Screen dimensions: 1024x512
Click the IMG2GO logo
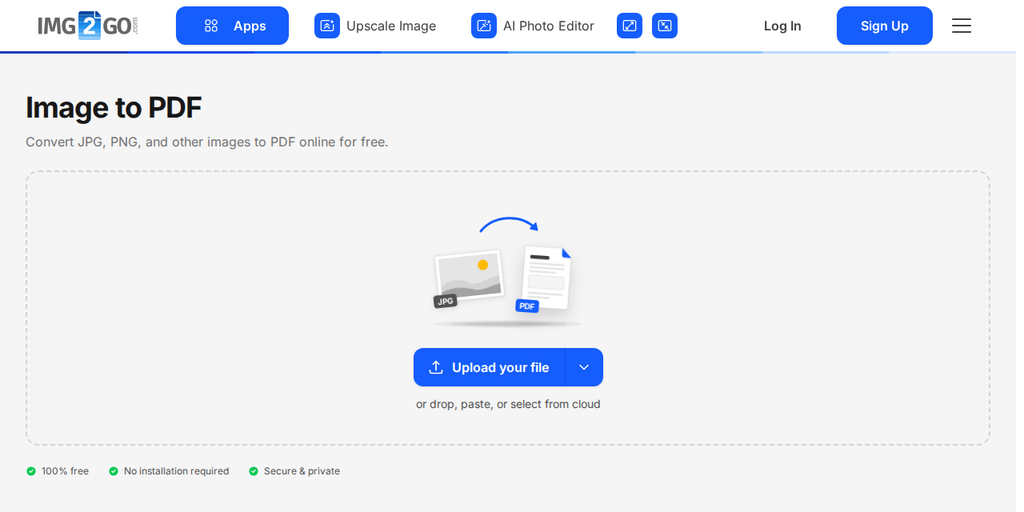coord(88,25)
